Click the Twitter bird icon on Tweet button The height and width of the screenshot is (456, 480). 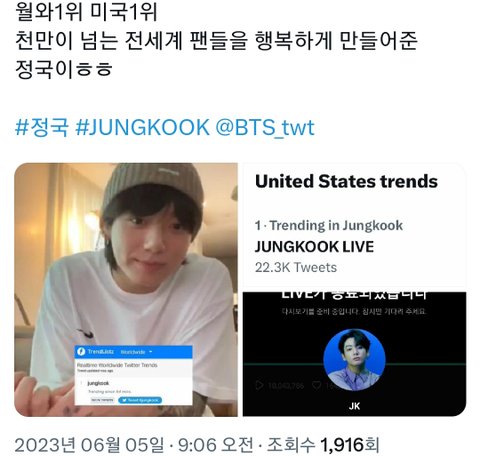[124, 400]
